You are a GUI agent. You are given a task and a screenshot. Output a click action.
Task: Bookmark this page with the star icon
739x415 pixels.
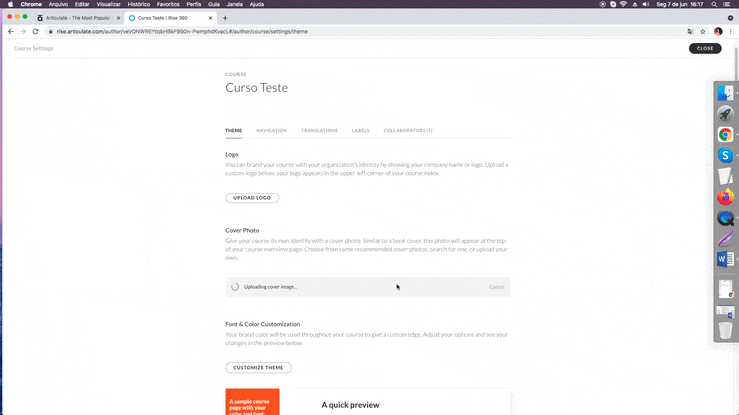(703, 31)
